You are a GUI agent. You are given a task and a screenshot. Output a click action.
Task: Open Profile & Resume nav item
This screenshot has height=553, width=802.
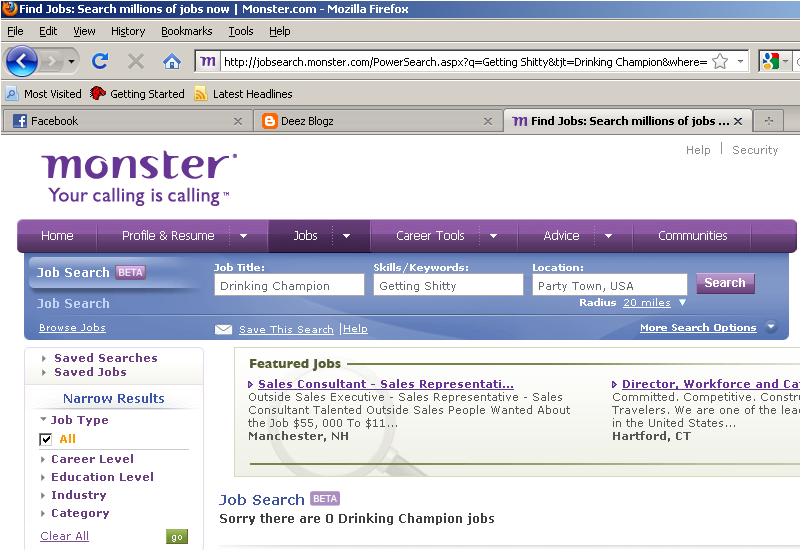[x=168, y=236]
